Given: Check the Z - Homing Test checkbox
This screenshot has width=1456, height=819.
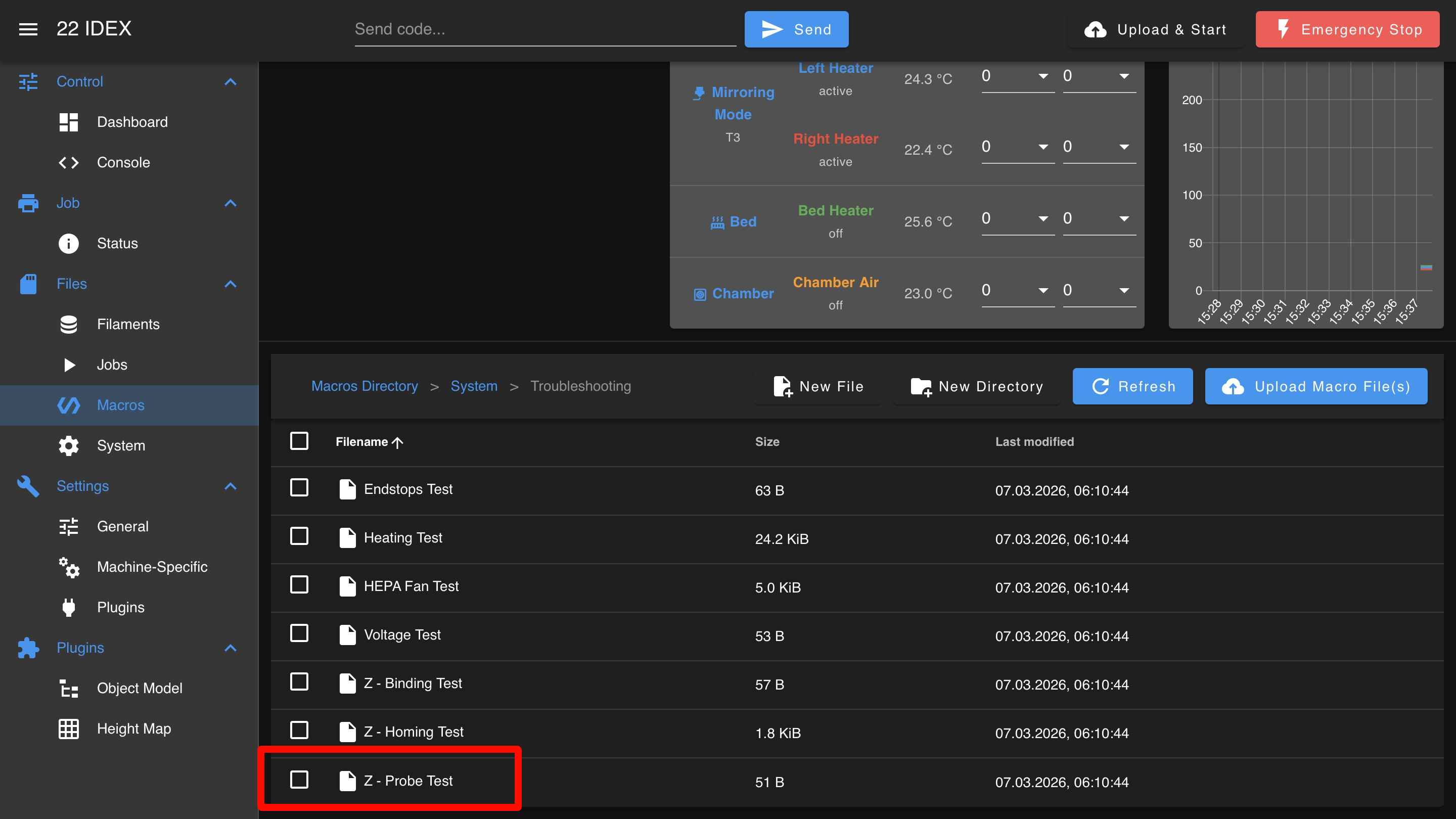Looking at the screenshot, I should [299, 730].
